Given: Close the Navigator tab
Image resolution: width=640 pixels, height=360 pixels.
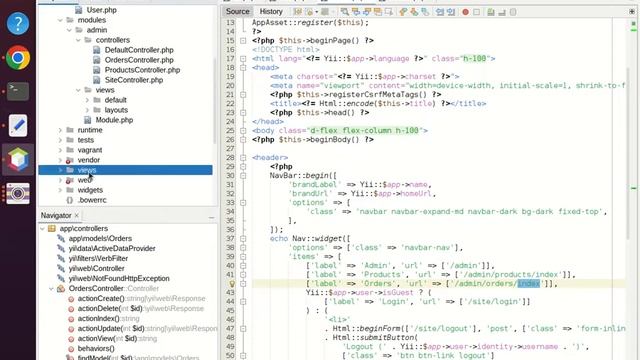Looking at the screenshot, I should pyautogui.click(x=77, y=216).
